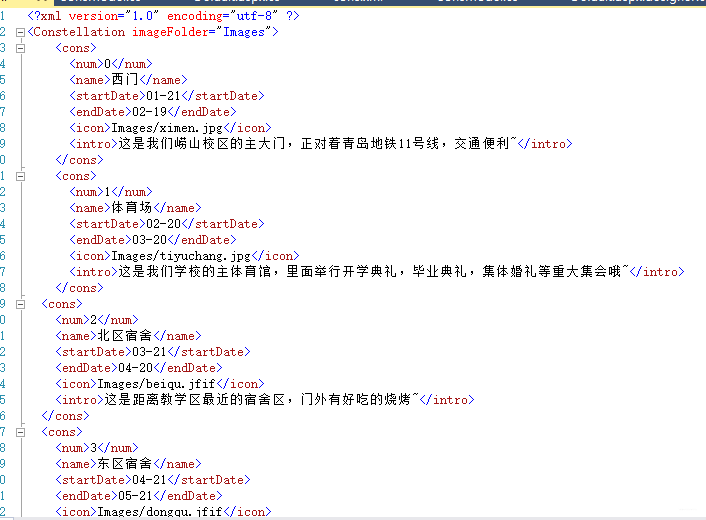Click the startDate value 03-21
Image resolution: width=706 pixels, height=520 pixels.
(x=149, y=352)
